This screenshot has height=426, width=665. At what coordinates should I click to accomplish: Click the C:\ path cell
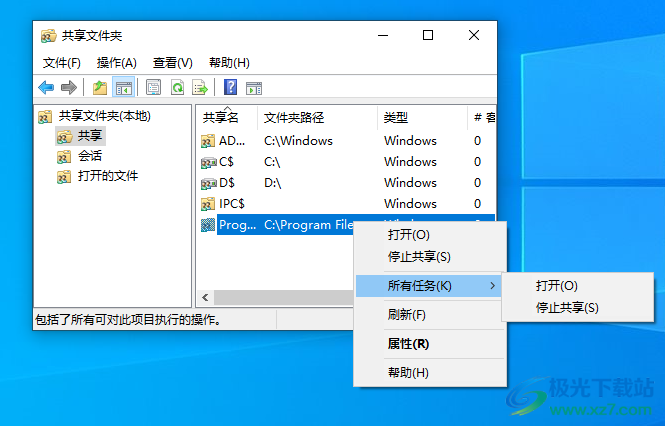[x=272, y=162]
